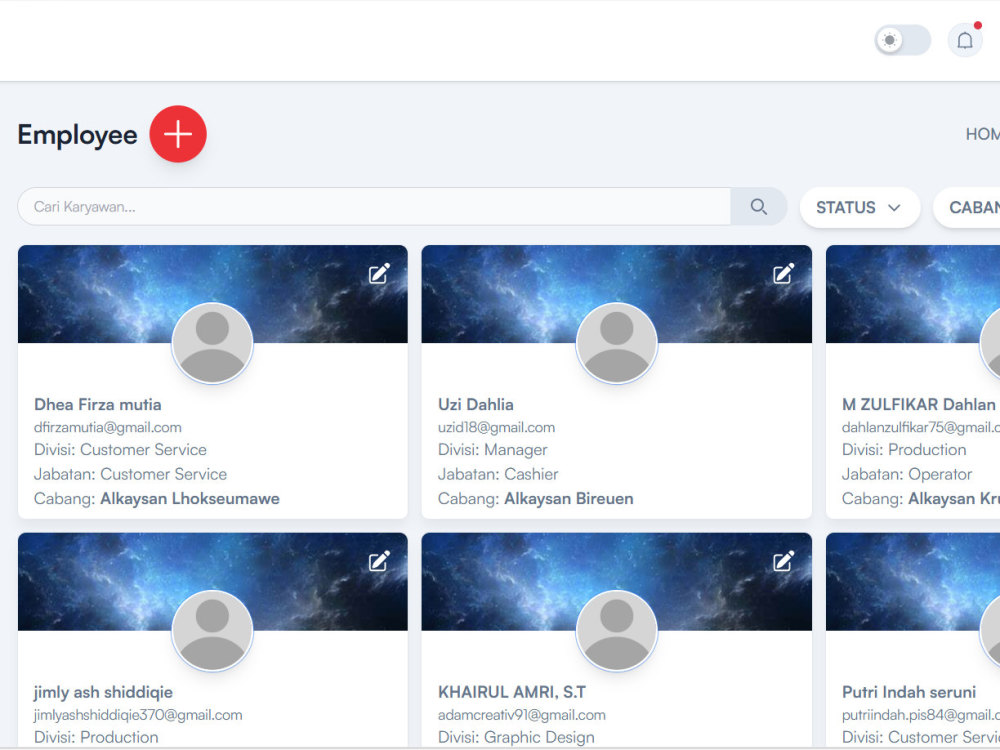Click the red add employee plus button
The height and width of the screenshot is (750, 1000).
(178, 134)
